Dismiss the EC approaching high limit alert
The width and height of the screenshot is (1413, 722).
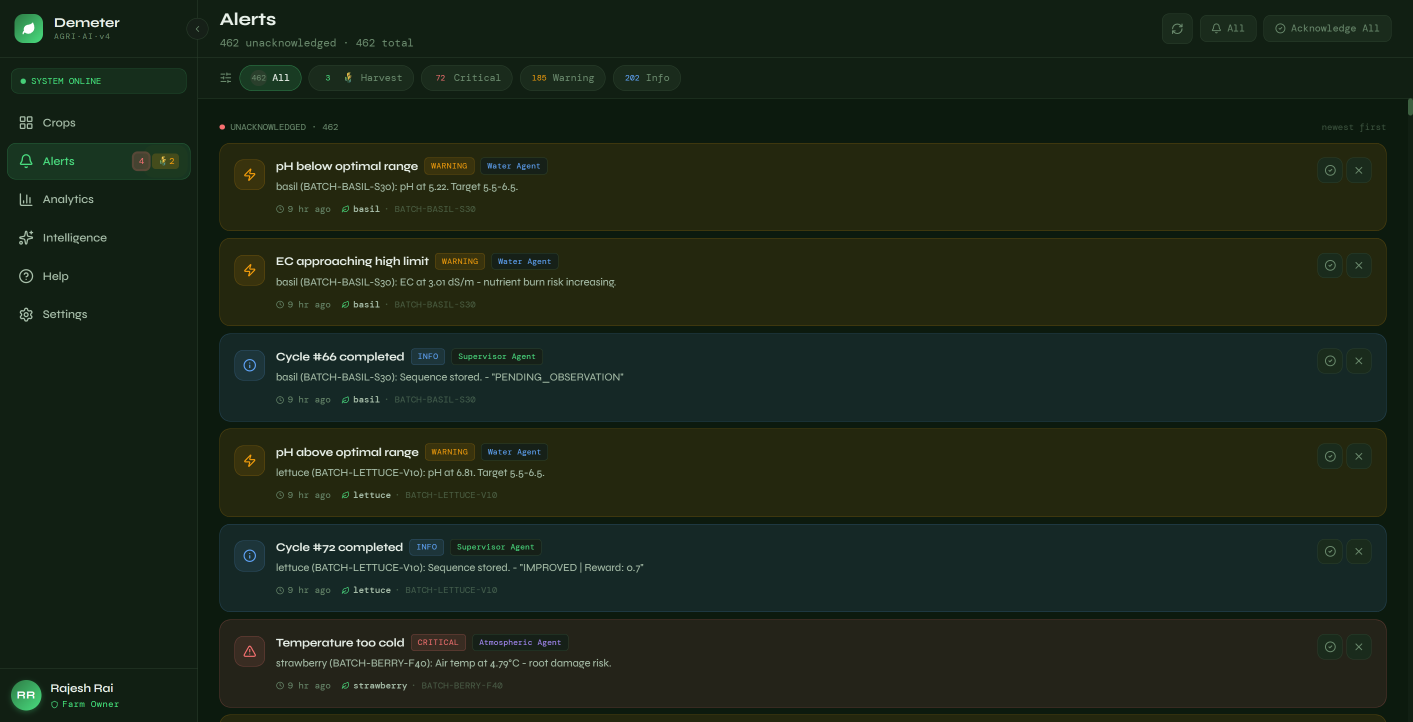point(1358,265)
